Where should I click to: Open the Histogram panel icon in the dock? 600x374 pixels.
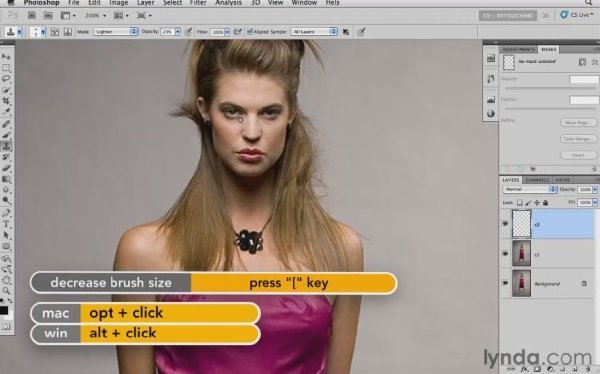491,100
